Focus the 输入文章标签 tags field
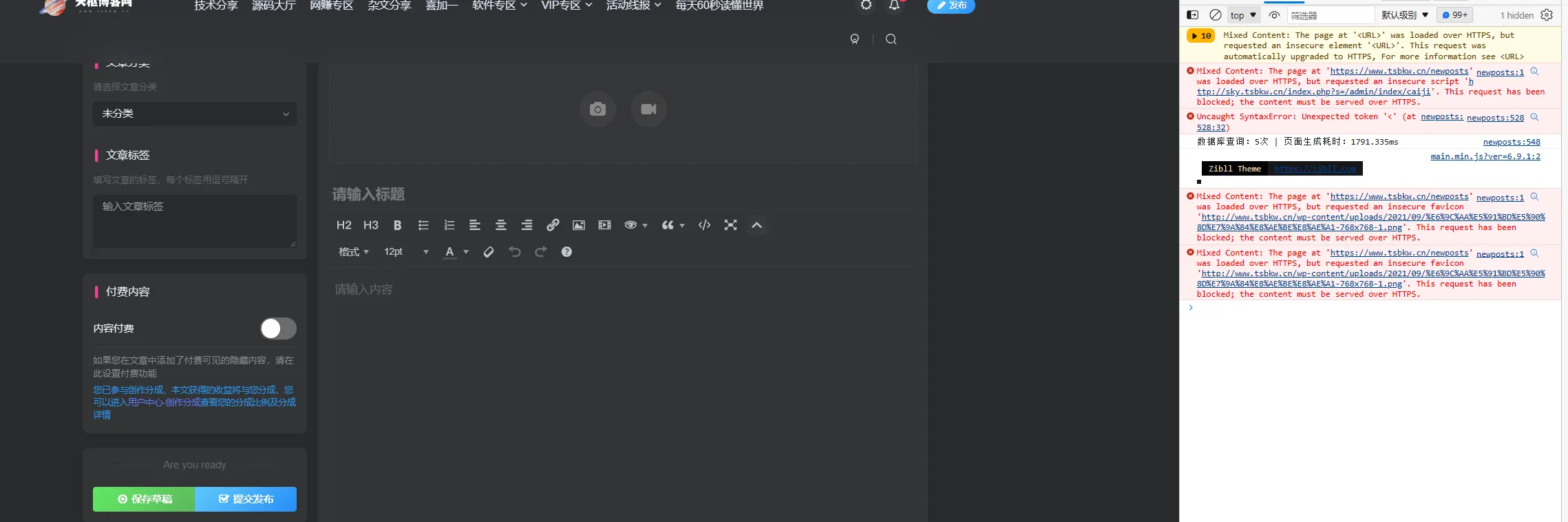 coord(195,221)
